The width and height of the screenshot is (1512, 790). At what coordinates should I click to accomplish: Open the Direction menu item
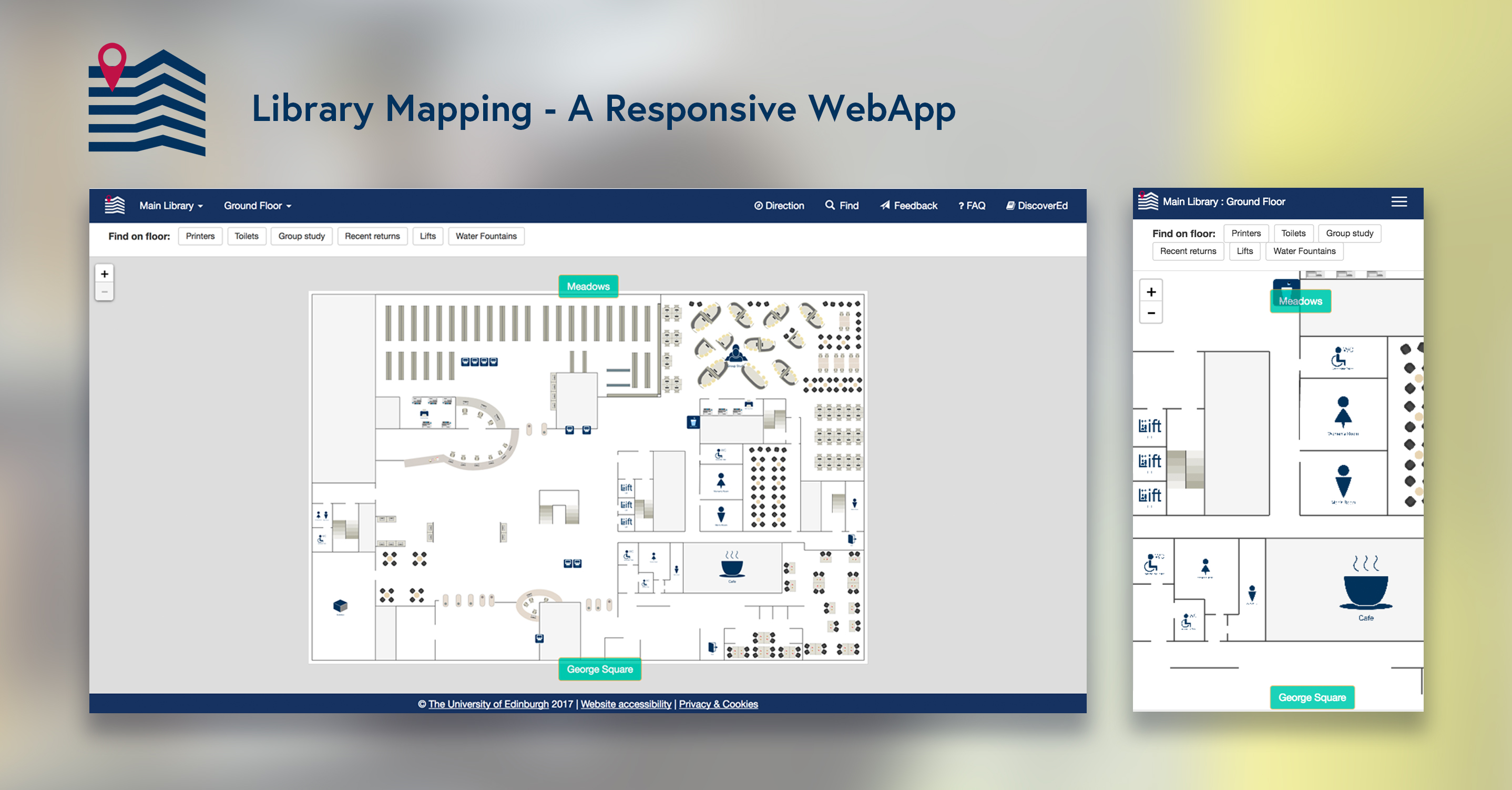779,206
